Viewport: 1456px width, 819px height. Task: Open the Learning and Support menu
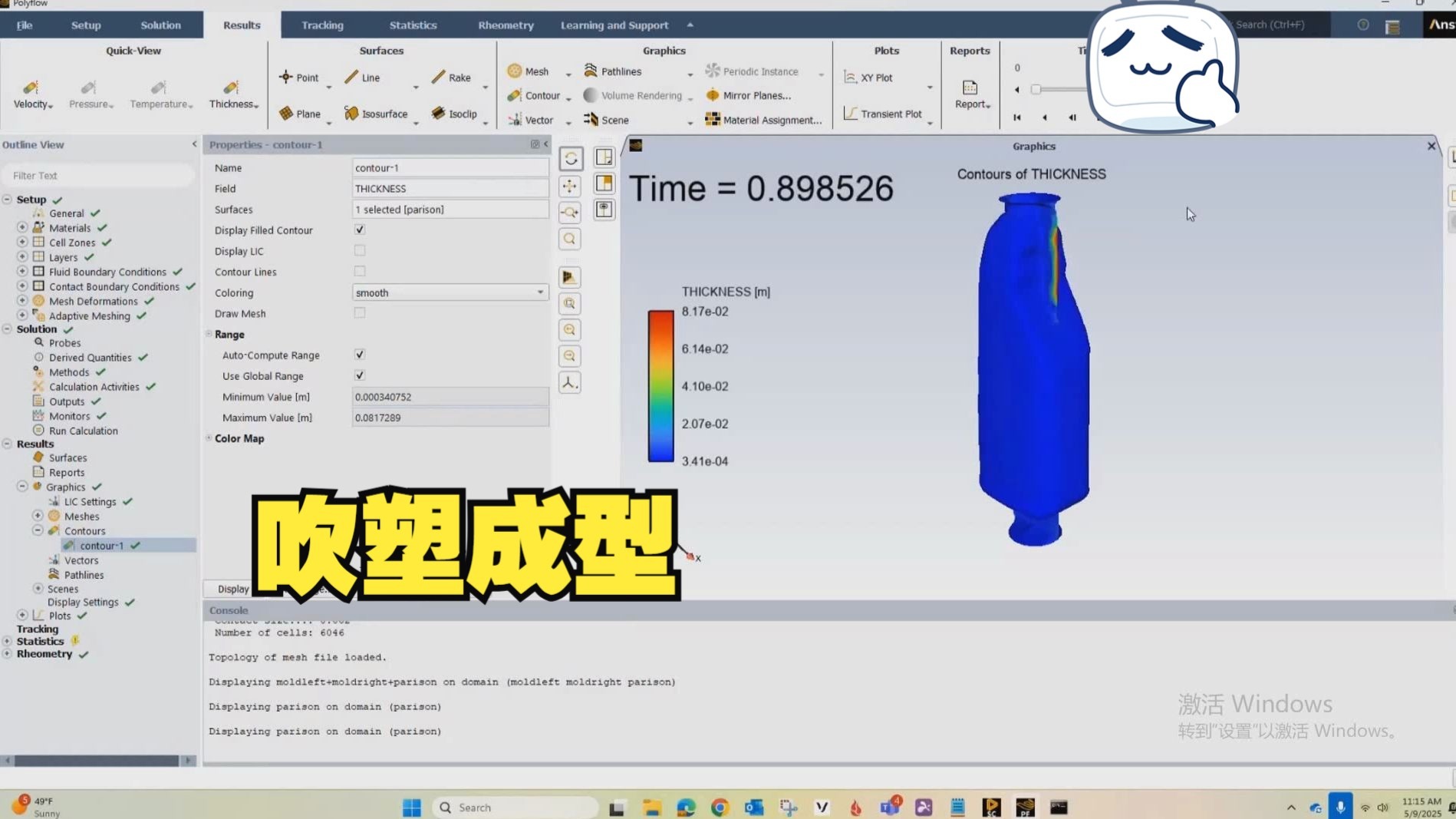pyautogui.click(x=614, y=25)
